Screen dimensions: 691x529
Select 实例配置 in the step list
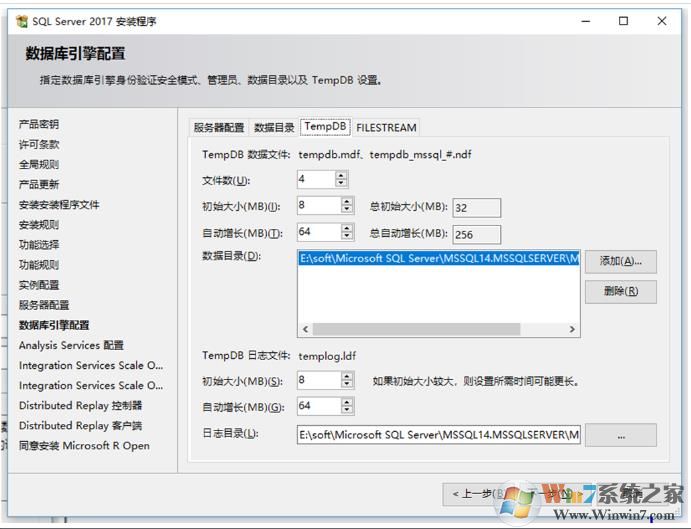39,285
